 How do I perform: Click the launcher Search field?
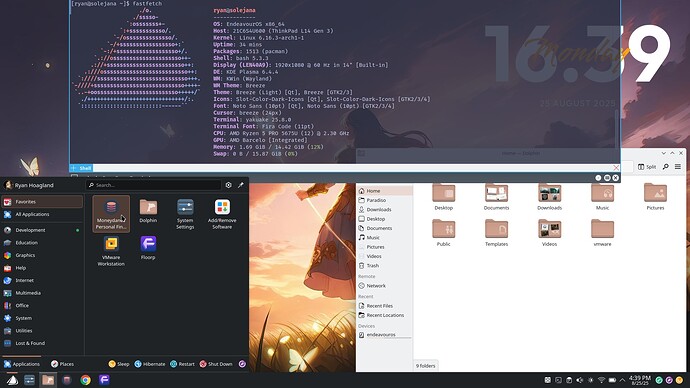tap(154, 185)
